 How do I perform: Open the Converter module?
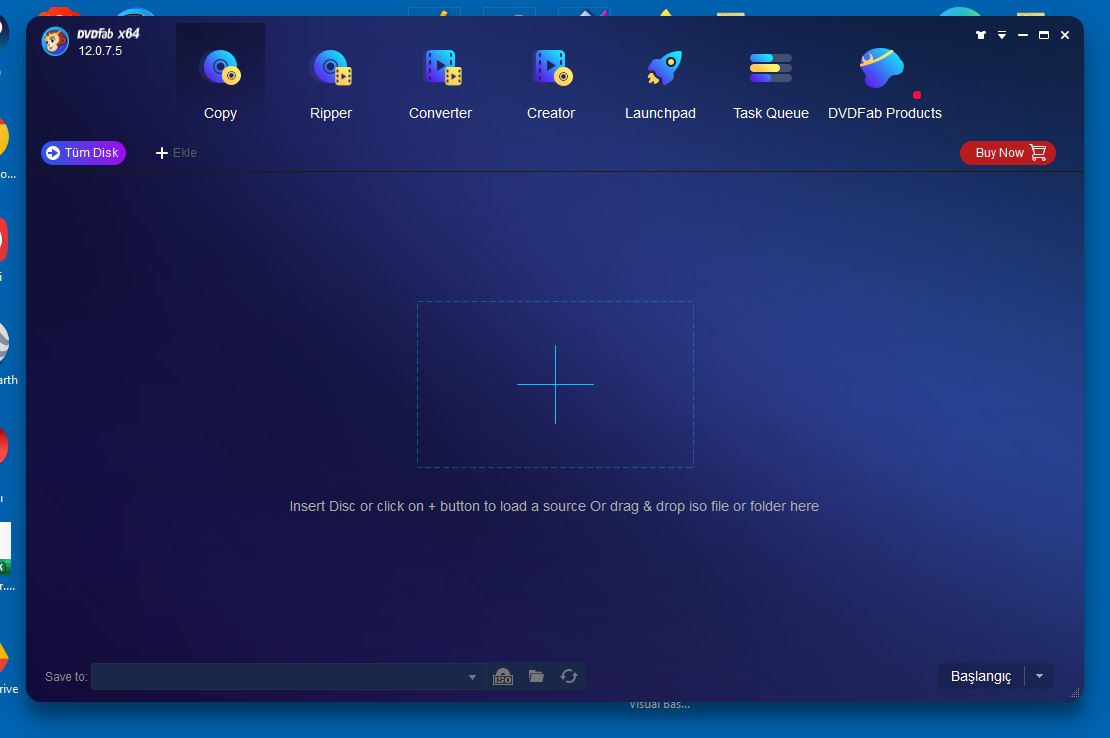click(440, 83)
